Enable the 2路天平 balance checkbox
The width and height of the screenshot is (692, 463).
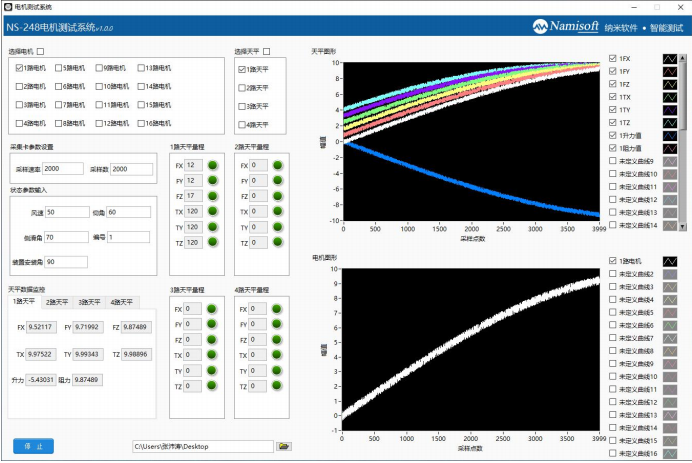click(241, 88)
